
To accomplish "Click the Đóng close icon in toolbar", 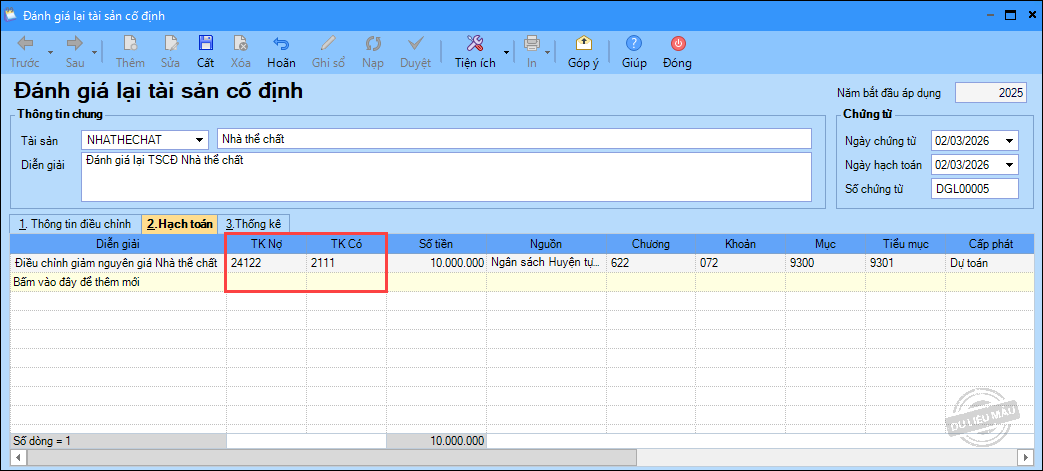I will click(x=677, y=44).
